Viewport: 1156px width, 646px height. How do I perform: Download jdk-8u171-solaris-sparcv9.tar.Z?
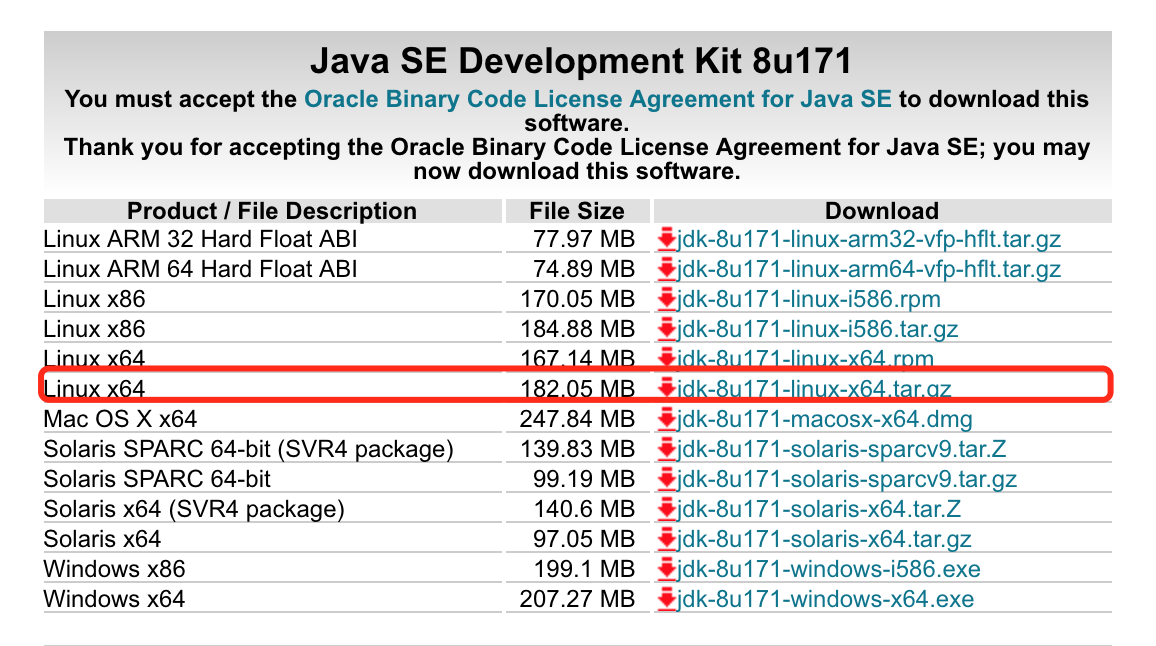pos(841,449)
